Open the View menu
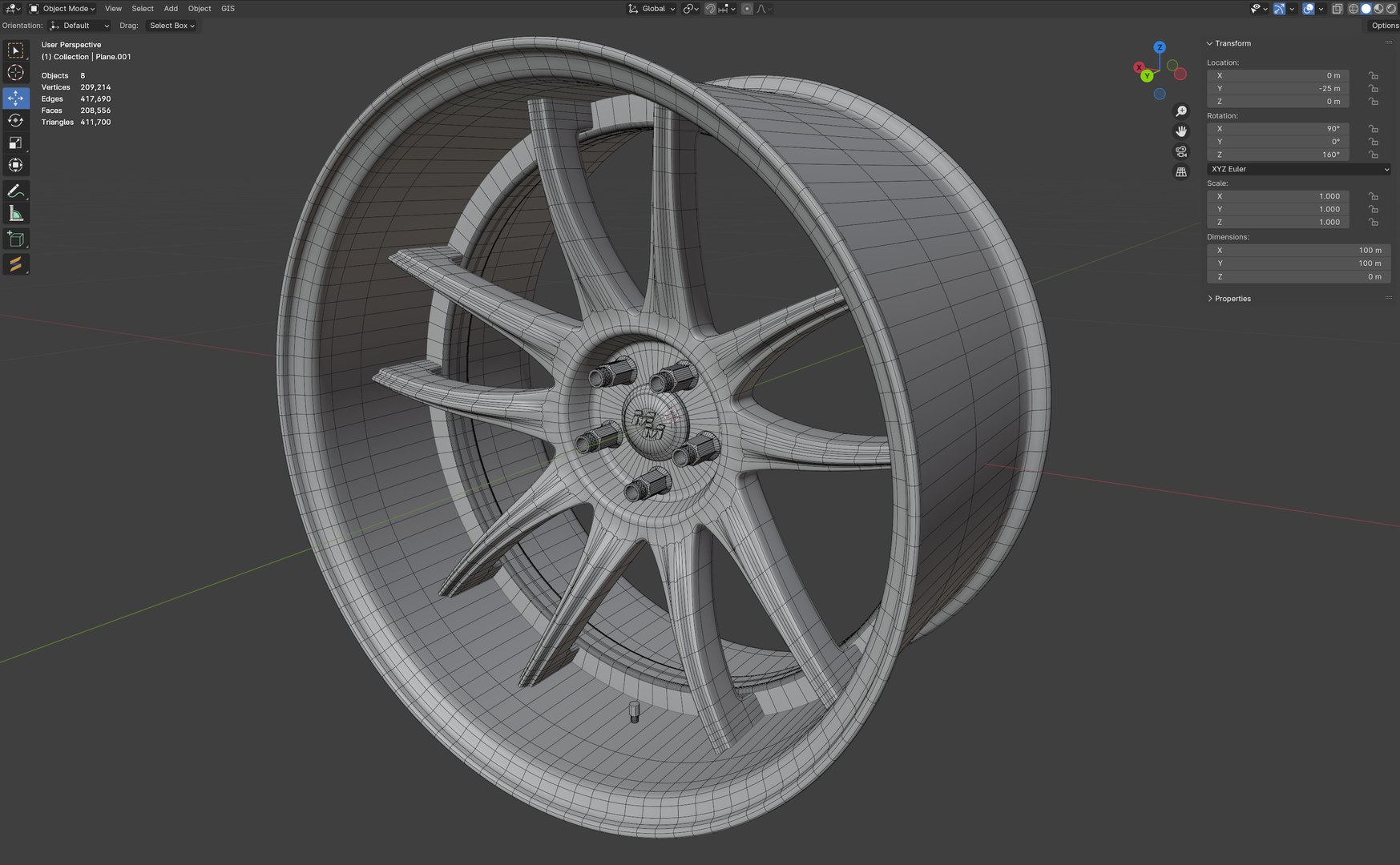Screen dimensions: 1400x865 click(113, 9)
